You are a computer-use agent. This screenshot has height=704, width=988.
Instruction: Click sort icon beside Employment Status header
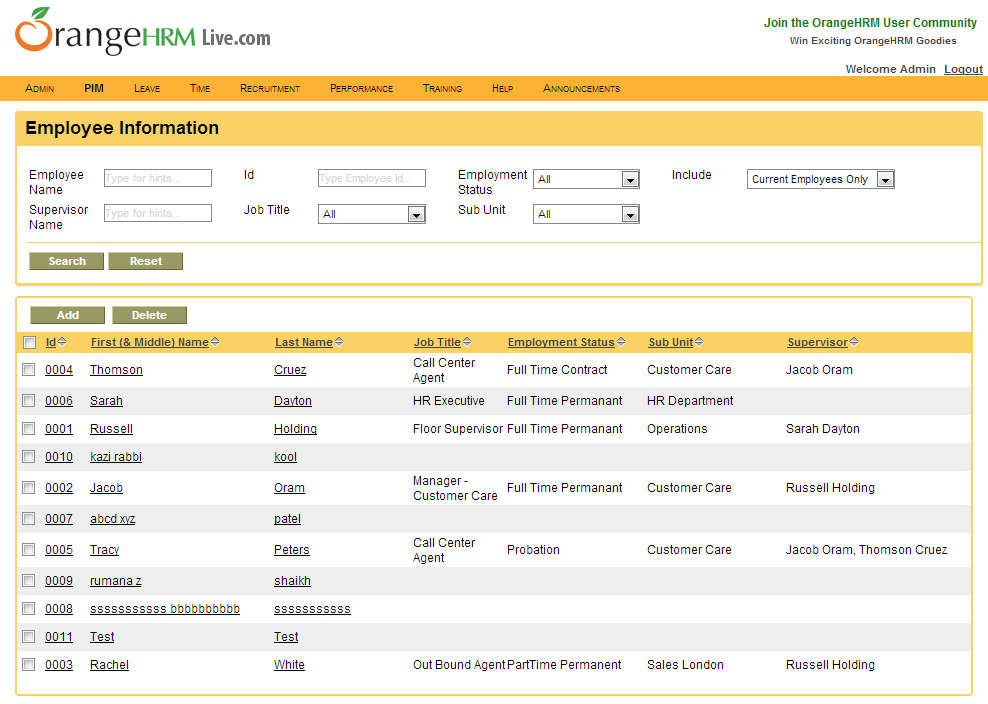621,342
